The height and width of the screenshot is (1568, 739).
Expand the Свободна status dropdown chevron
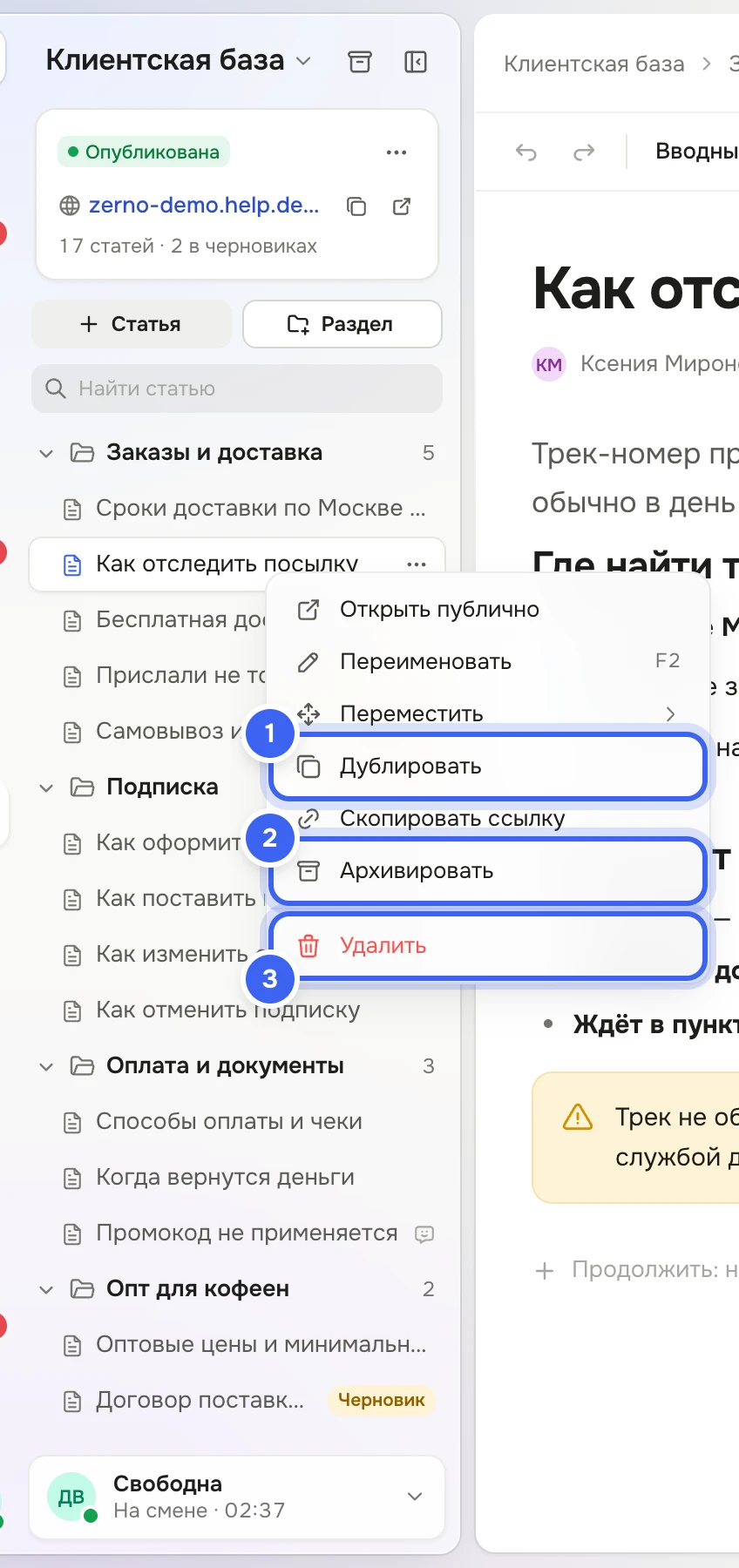(x=415, y=1497)
